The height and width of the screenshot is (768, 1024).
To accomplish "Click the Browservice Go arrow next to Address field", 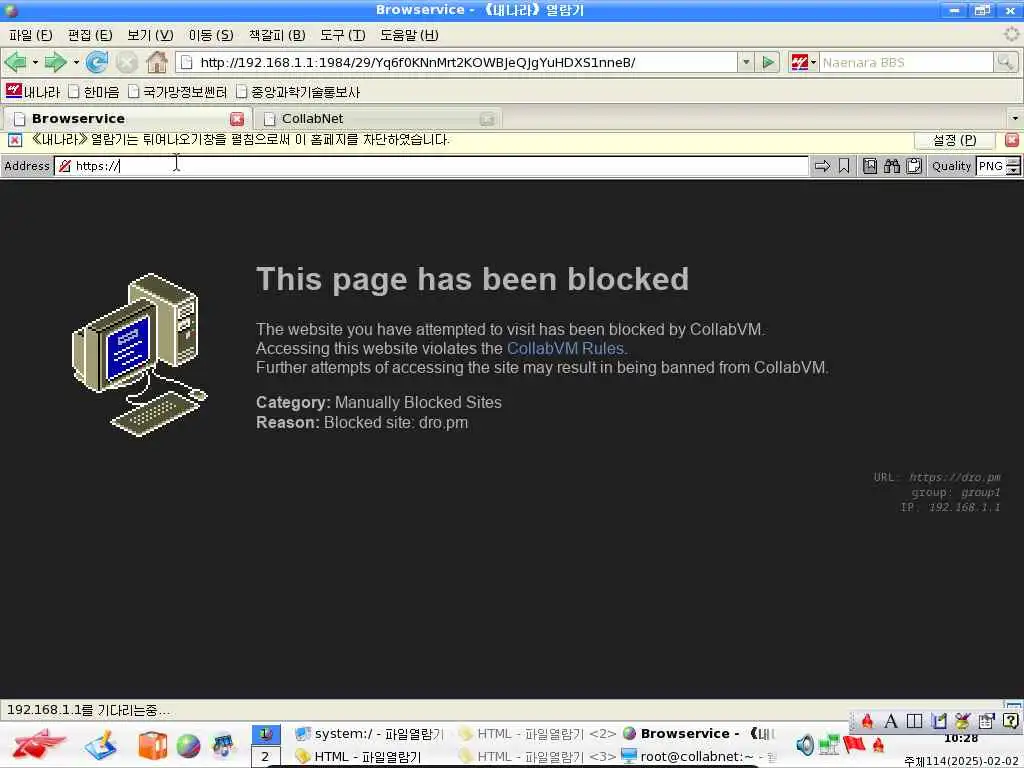I will (822, 166).
